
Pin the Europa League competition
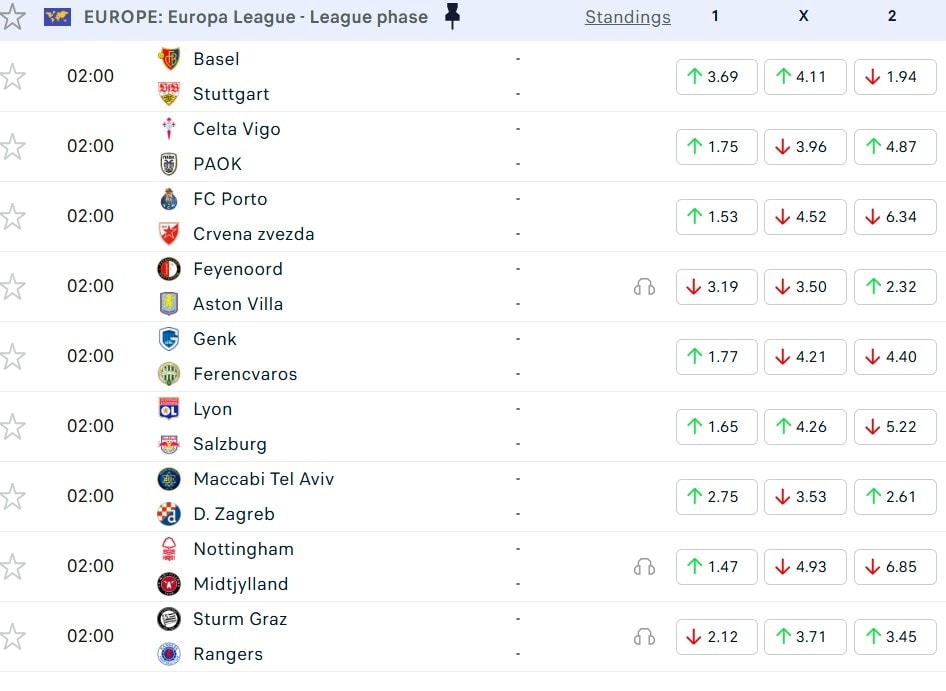[x=452, y=17]
